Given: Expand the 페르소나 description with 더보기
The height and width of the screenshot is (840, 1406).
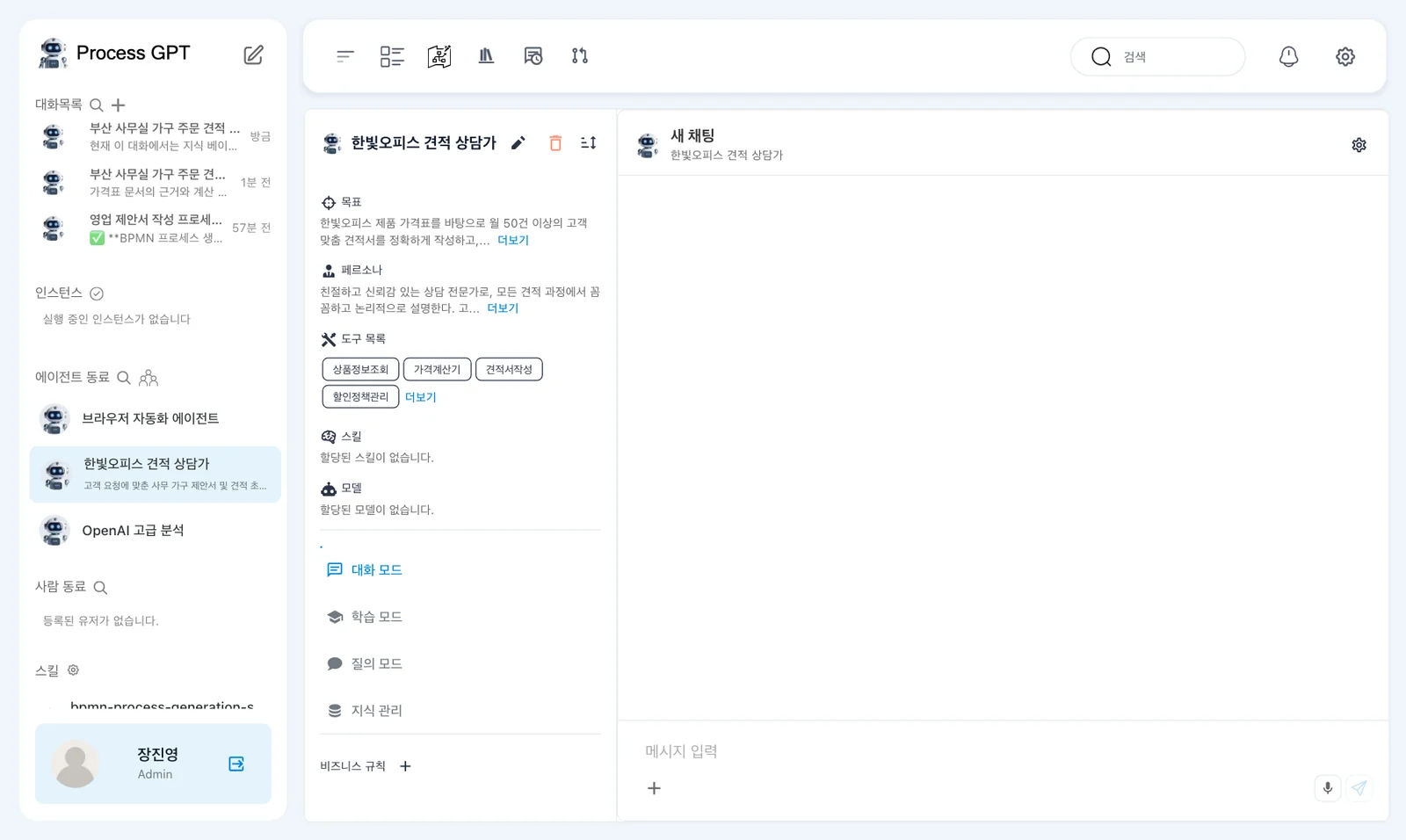Looking at the screenshot, I should pos(503,308).
